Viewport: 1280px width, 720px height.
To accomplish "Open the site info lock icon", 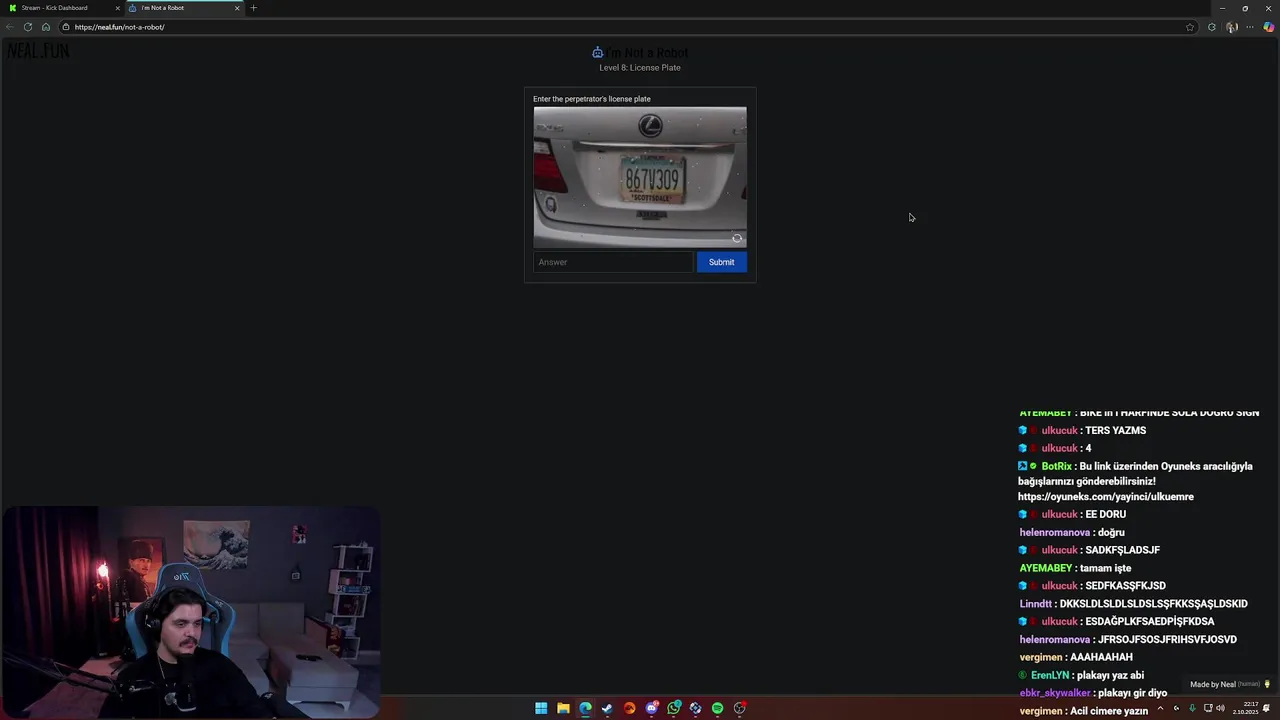I will pyautogui.click(x=66, y=27).
